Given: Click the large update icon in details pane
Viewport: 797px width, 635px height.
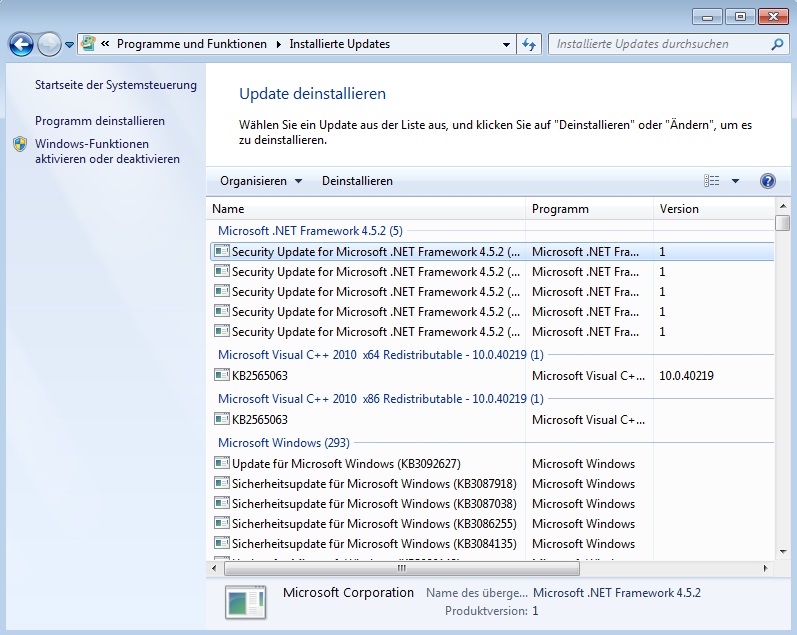Looking at the screenshot, I should 246,602.
